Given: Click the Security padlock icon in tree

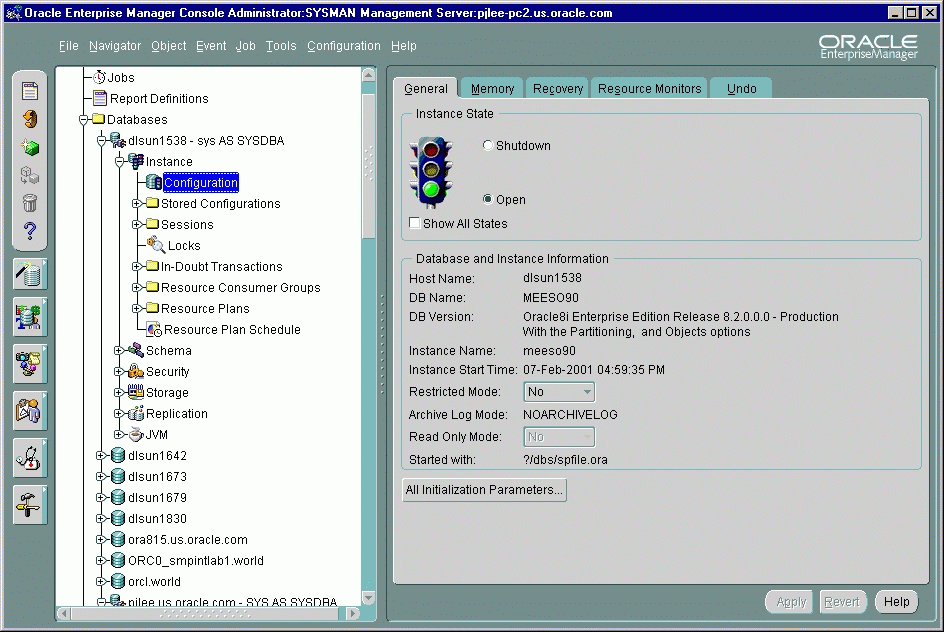Looking at the screenshot, I should click(135, 371).
